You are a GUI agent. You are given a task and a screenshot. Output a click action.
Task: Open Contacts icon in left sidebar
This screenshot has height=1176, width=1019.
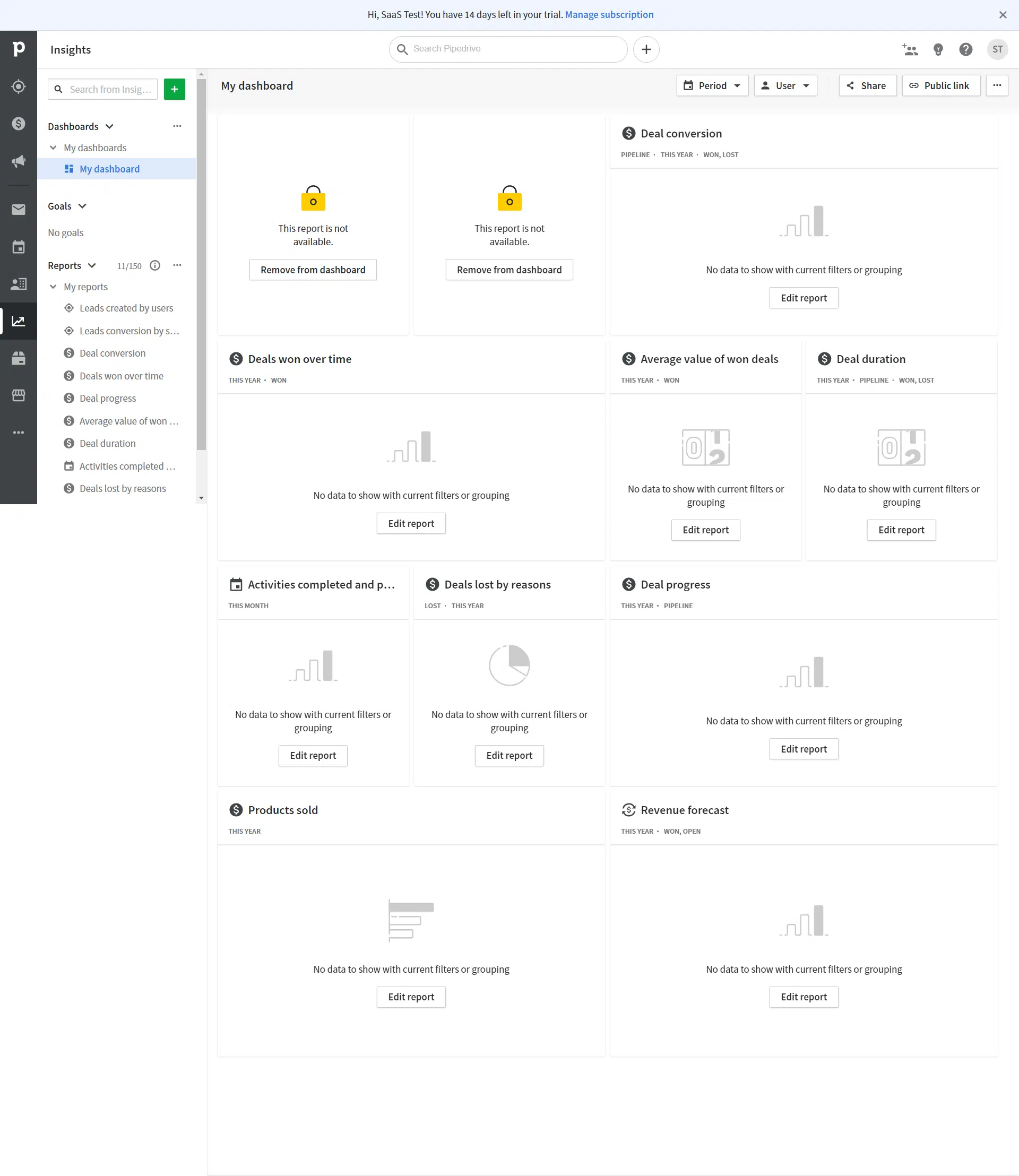point(18,284)
